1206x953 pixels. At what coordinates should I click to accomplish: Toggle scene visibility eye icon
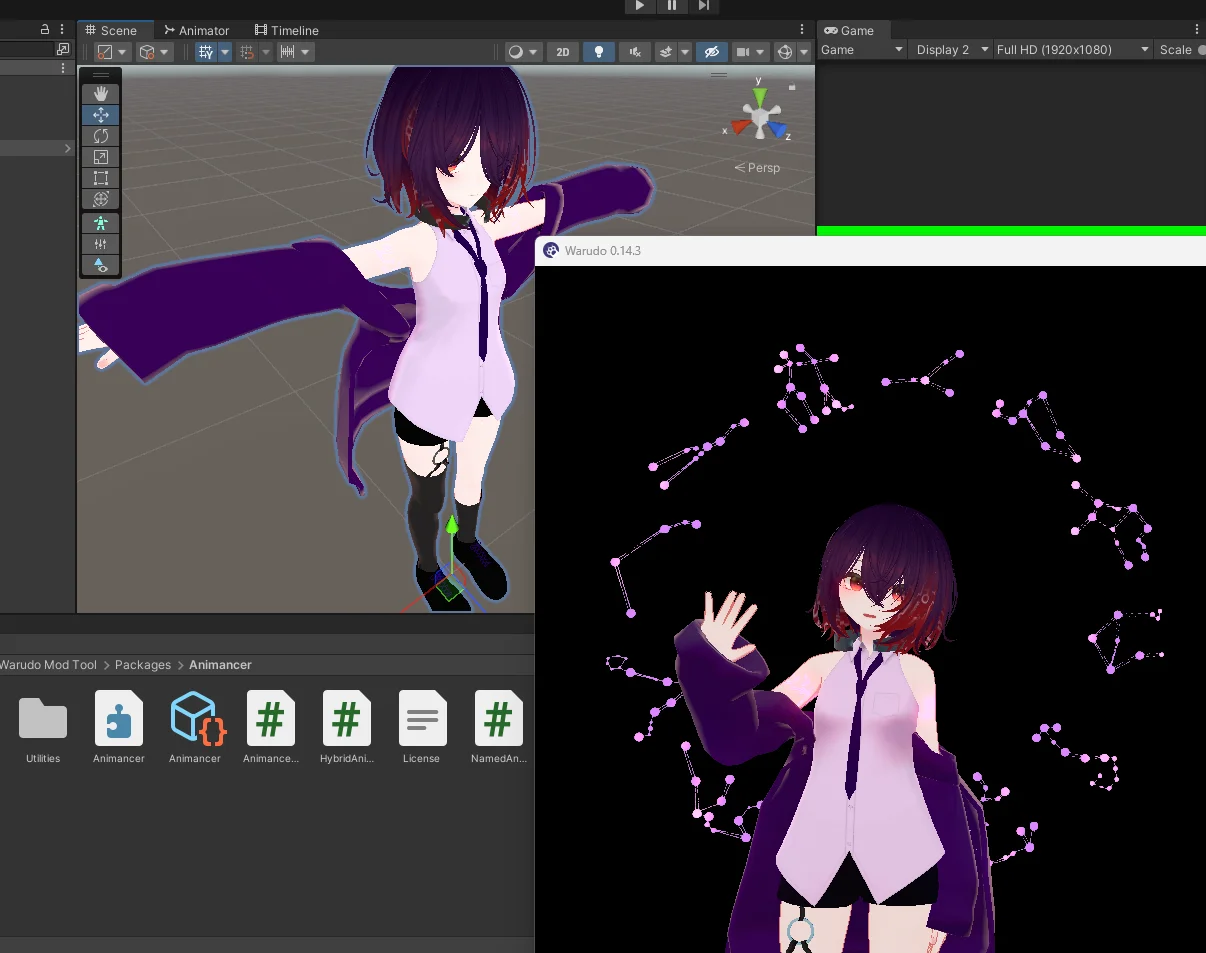pyautogui.click(x=711, y=52)
